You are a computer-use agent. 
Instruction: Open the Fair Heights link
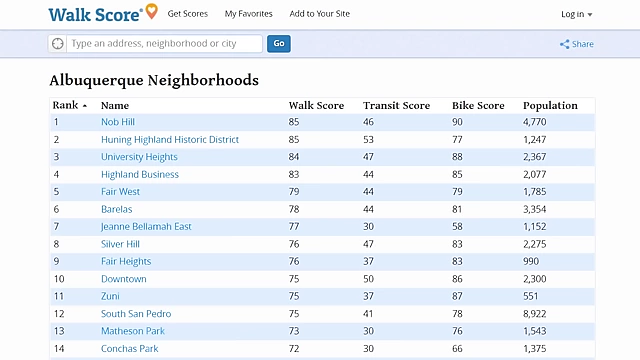coord(126,262)
